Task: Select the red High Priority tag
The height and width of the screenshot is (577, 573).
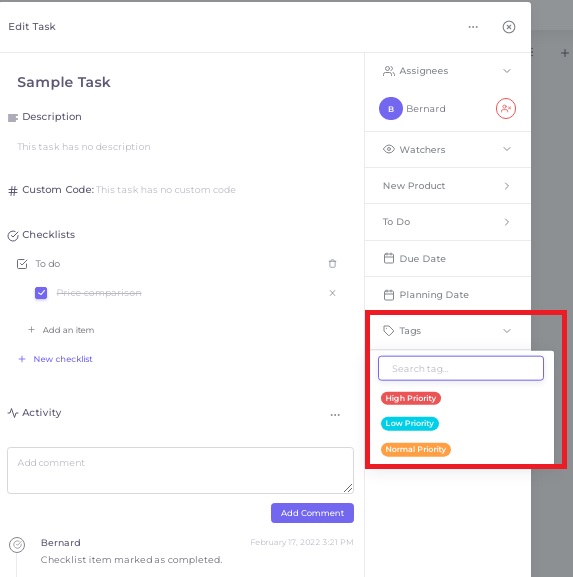Action: point(411,398)
